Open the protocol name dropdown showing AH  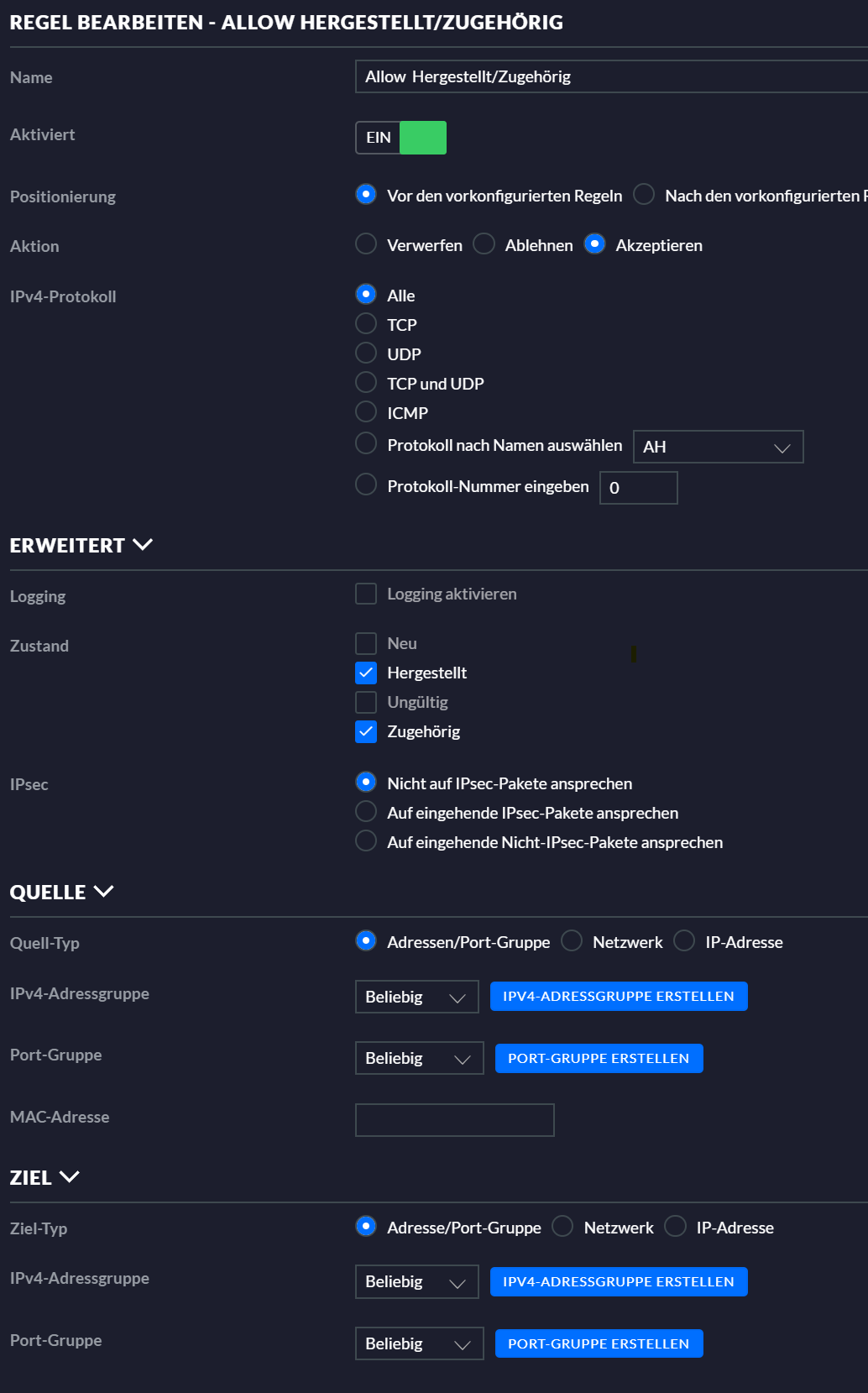coord(718,447)
